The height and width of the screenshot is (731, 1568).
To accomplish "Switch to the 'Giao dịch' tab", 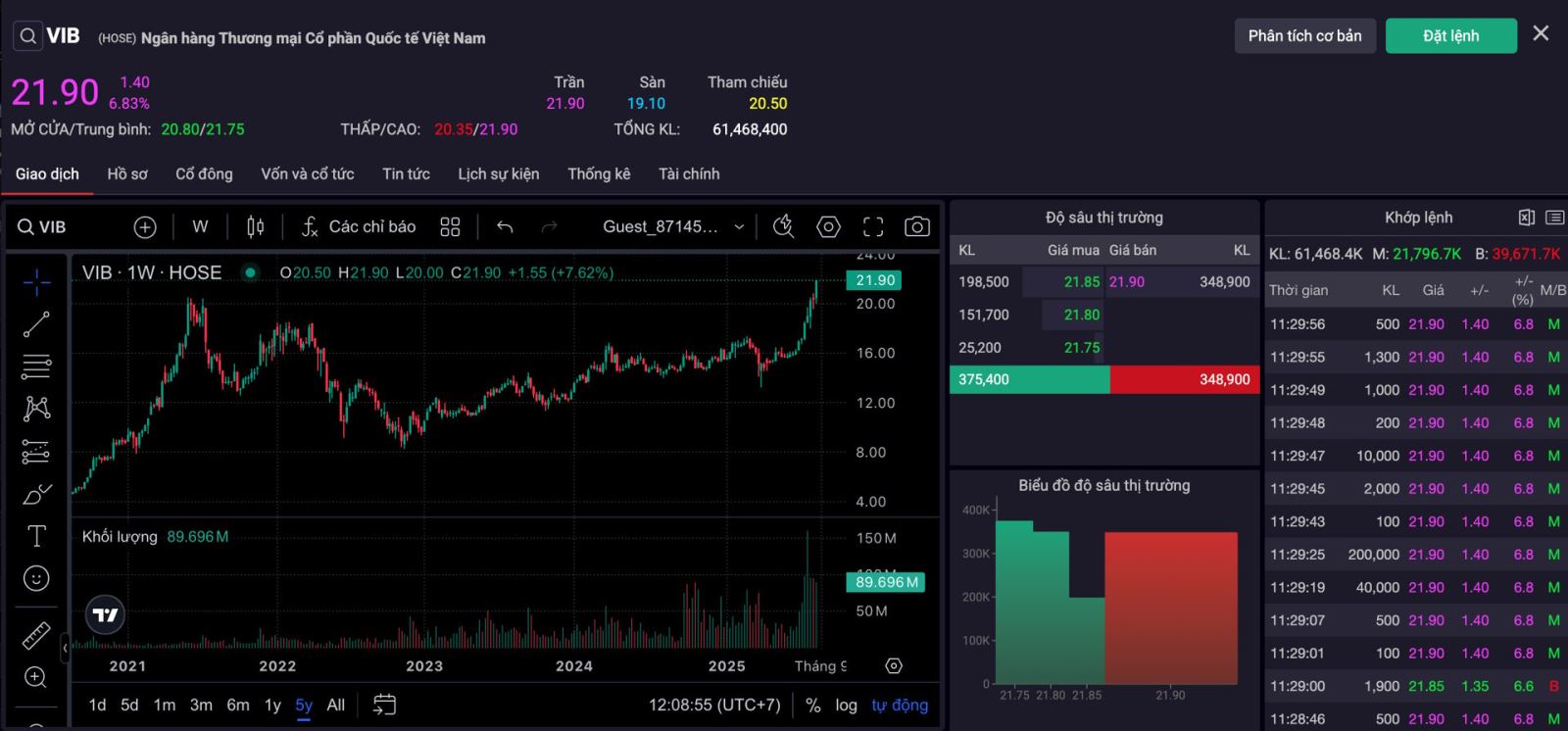I will [x=47, y=173].
